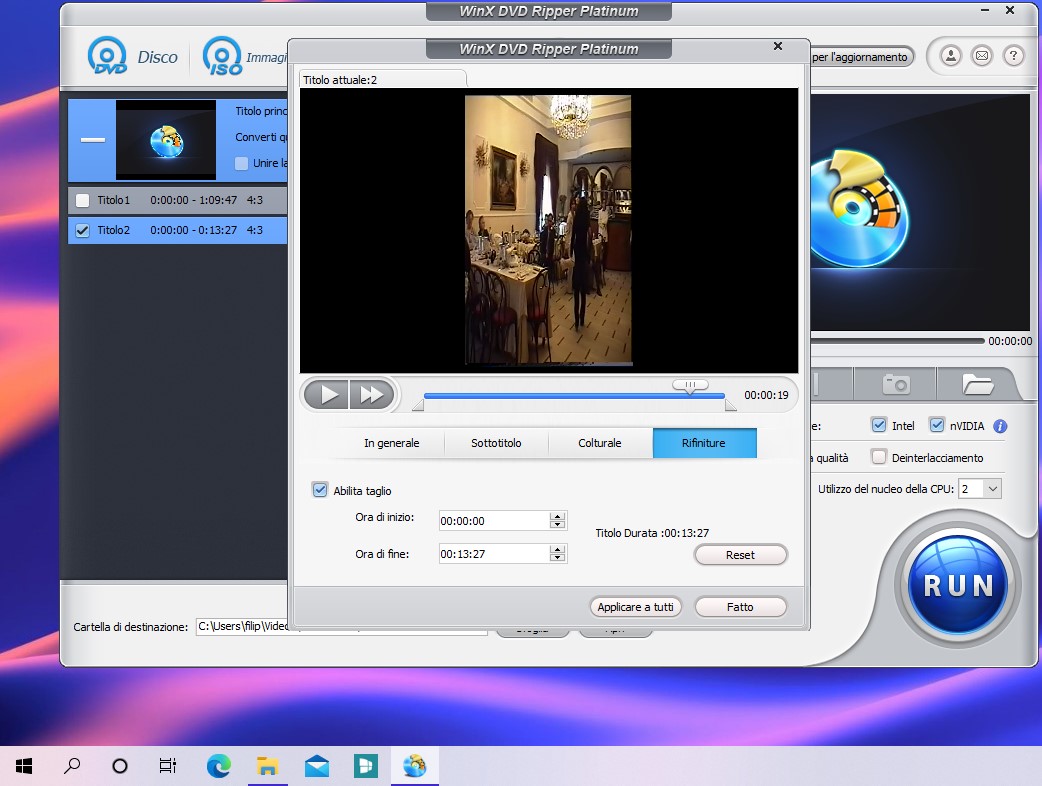Open Cortana from taskbar
Screen dimensions: 1042x786
120,766
